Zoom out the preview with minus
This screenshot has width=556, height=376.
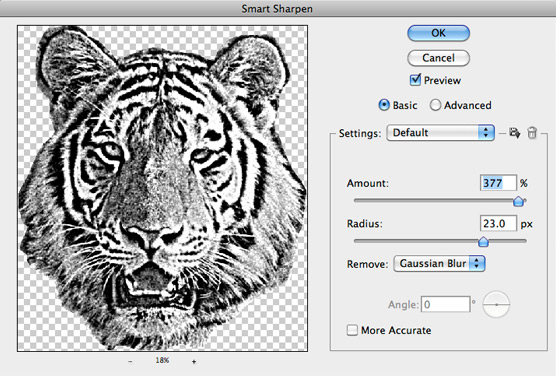(130, 361)
